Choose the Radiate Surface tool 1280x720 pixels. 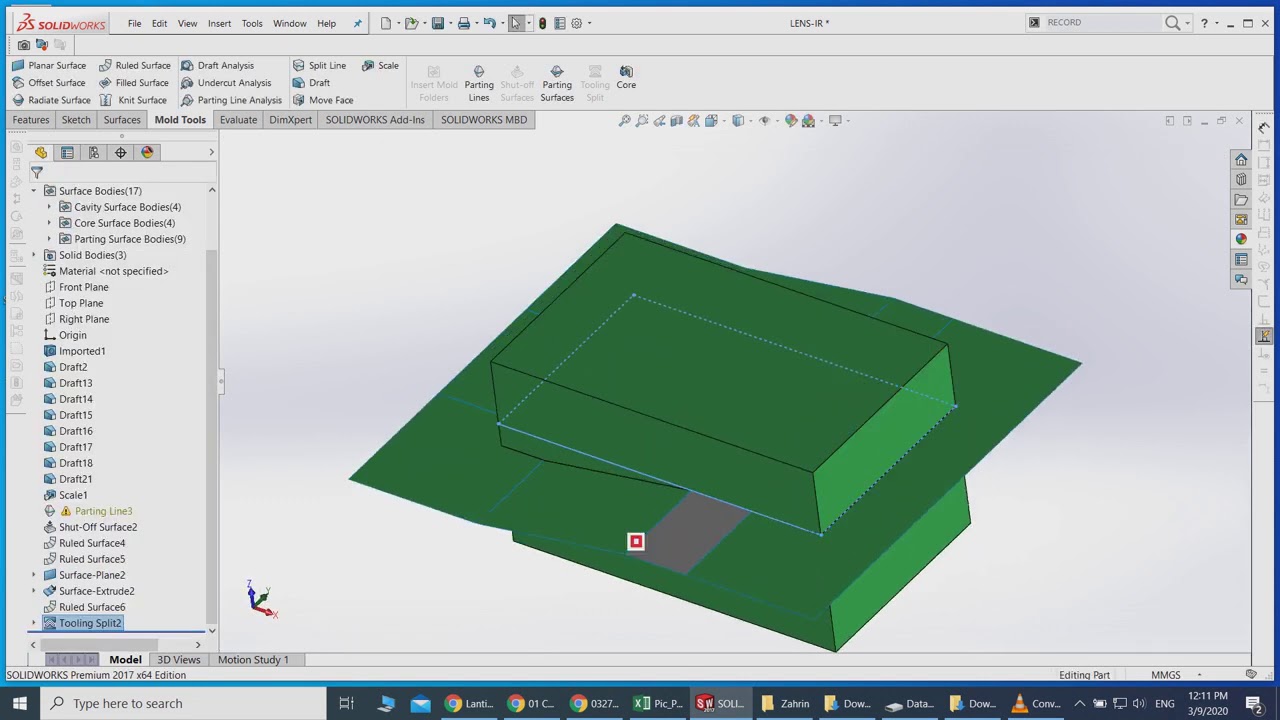point(51,100)
